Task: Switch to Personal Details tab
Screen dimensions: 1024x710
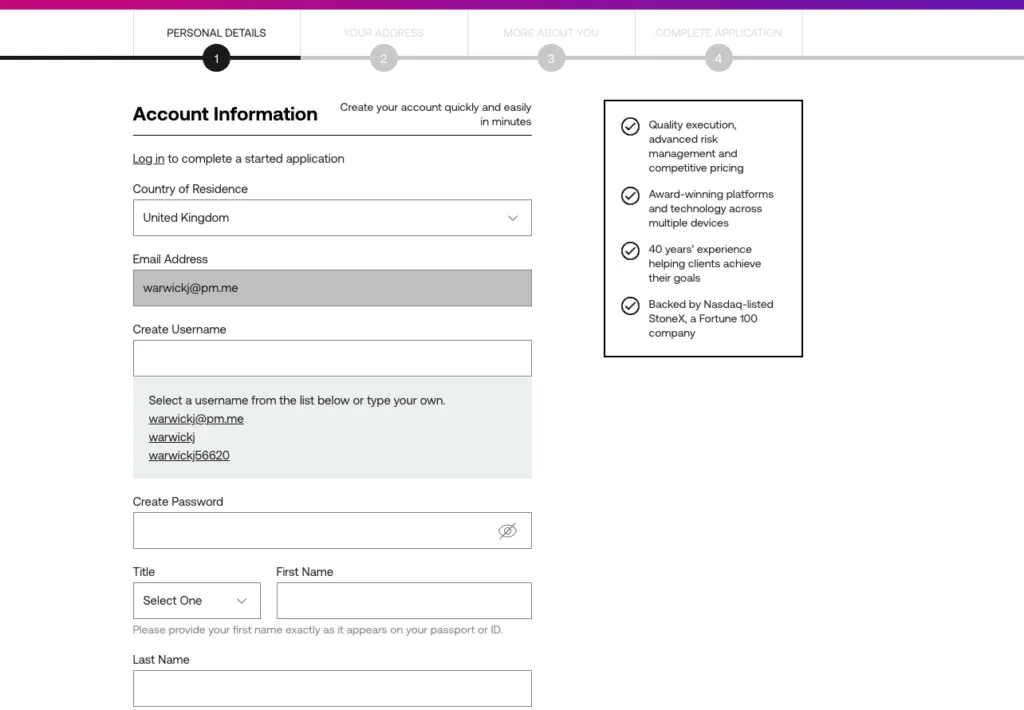Action: [x=216, y=33]
